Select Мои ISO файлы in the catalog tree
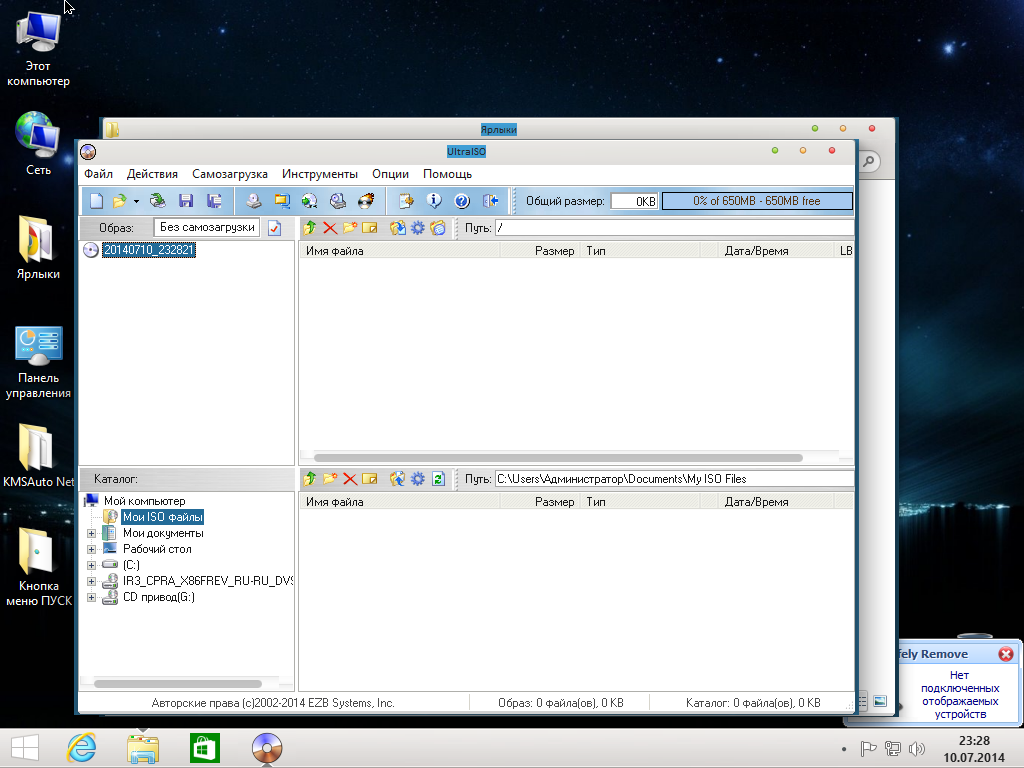This screenshot has width=1024, height=768. click(x=163, y=517)
